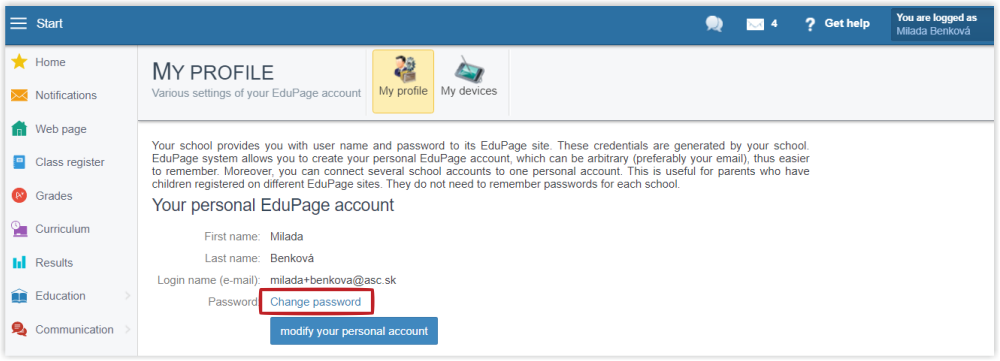Click the Class register book icon
Viewport: 1000px width, 361px height.
[x=20, y=162]
